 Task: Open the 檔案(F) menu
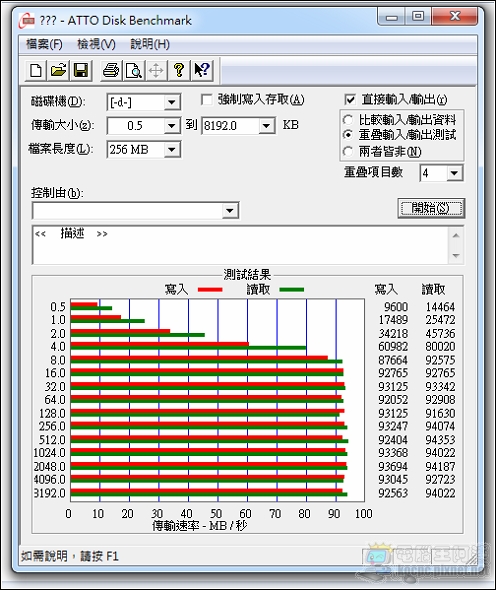[x=44, y=44]
